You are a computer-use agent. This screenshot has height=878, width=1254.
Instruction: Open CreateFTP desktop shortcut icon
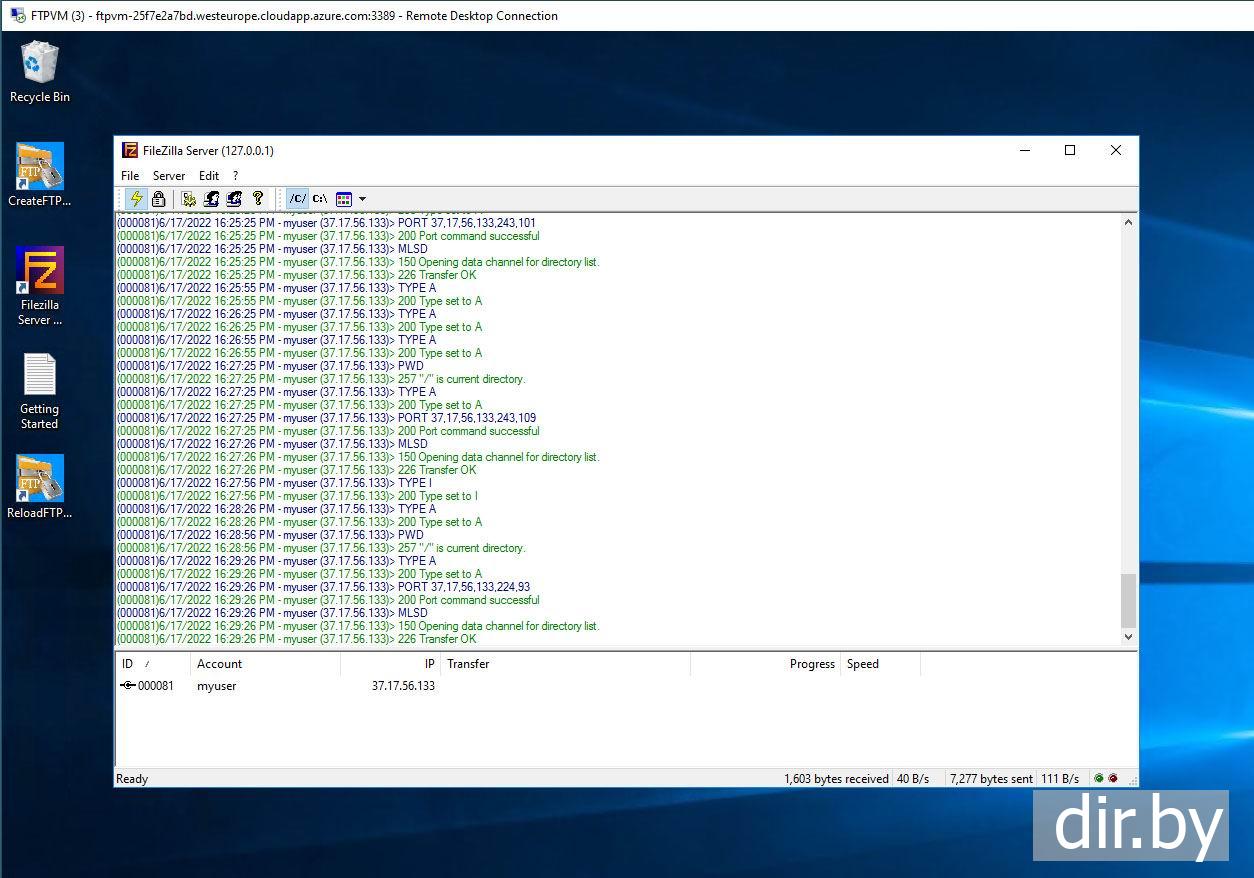40,167
